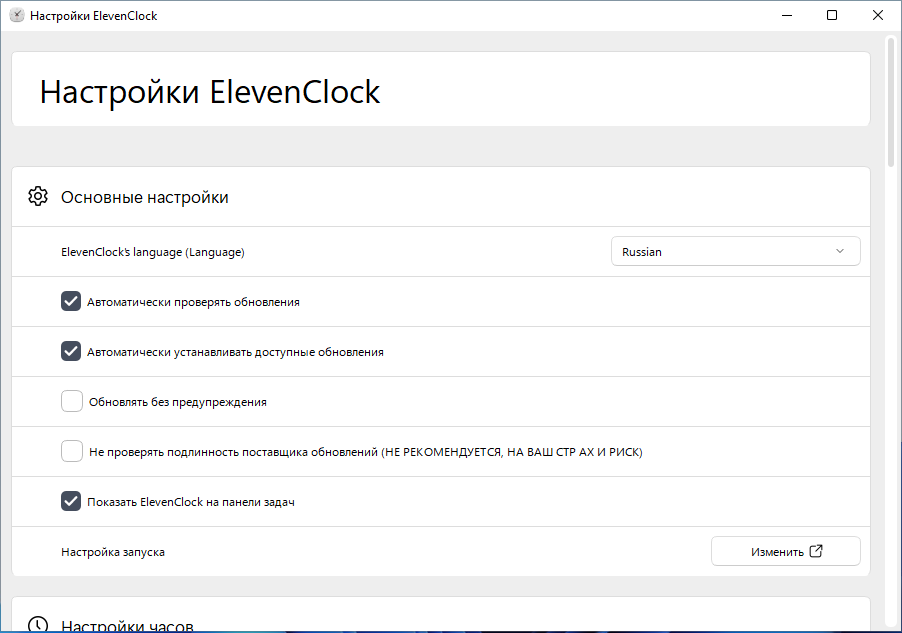The image size is (902, 633).
Task: Close the Настройки ElevenClock window
Action: 878,16
